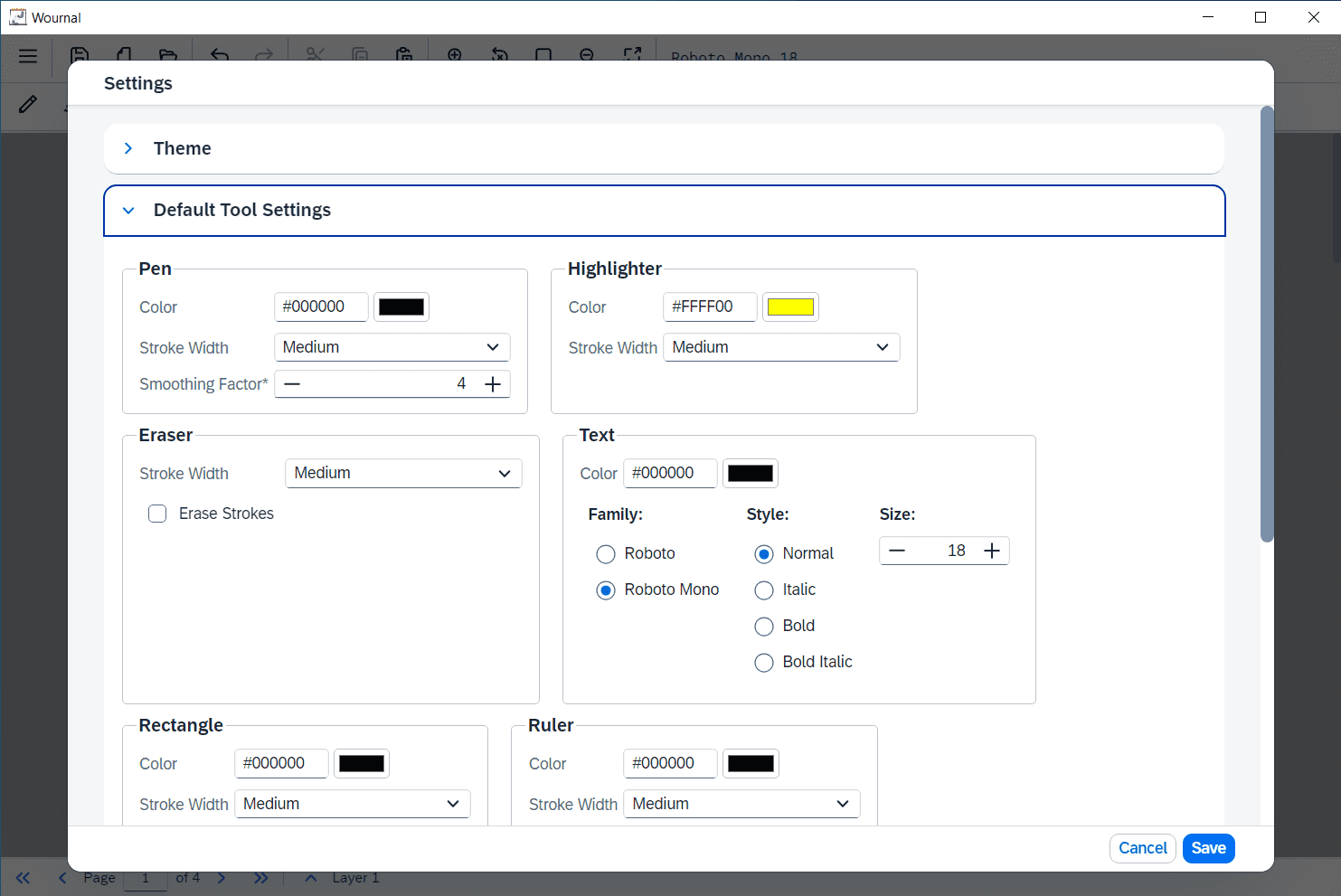Choose the Bold Italic text style radio
This screenshot has height=896, width=1341.
click(764, 662)
